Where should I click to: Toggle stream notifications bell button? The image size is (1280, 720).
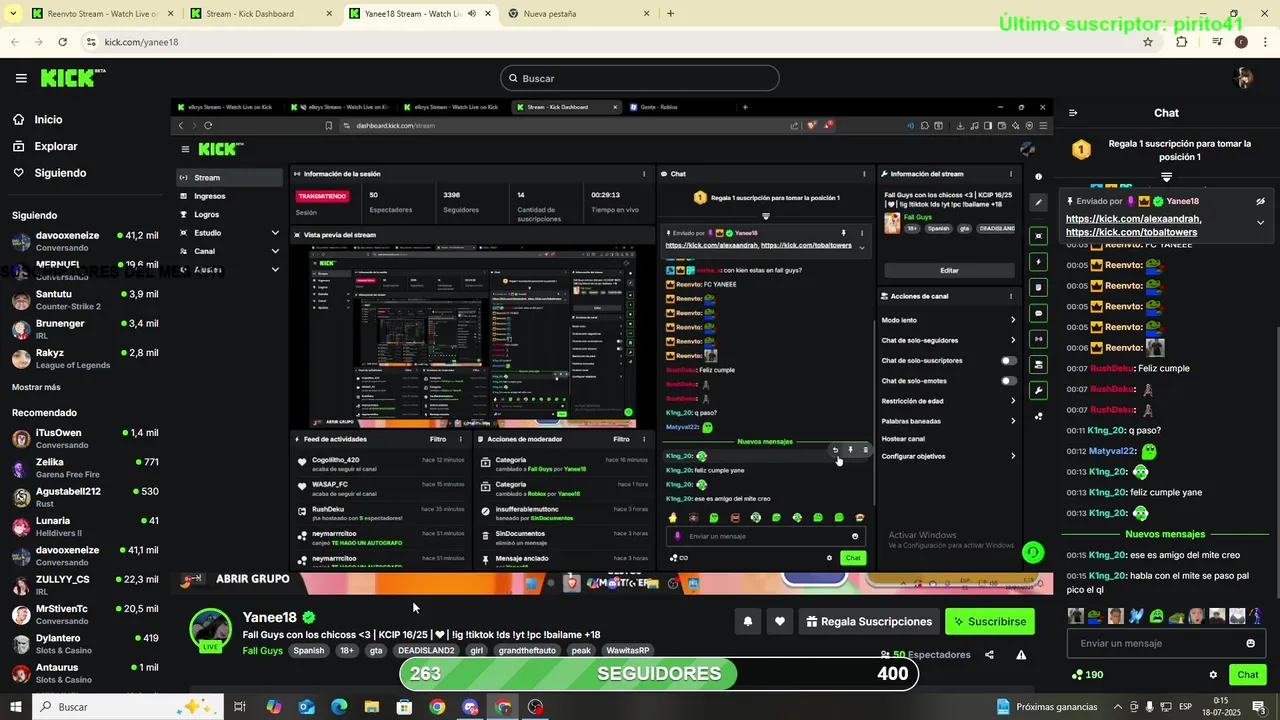click(x=747, y=621)
